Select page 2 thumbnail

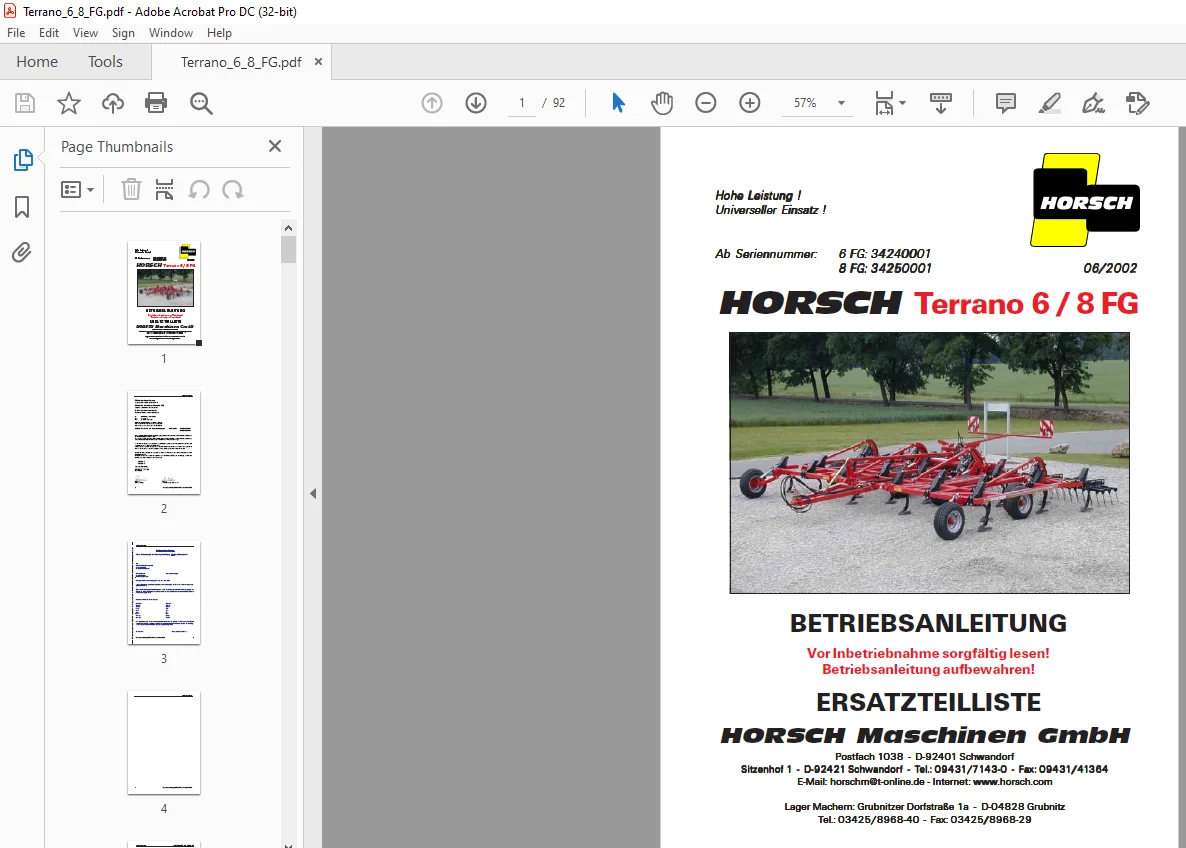coord(164,443)
